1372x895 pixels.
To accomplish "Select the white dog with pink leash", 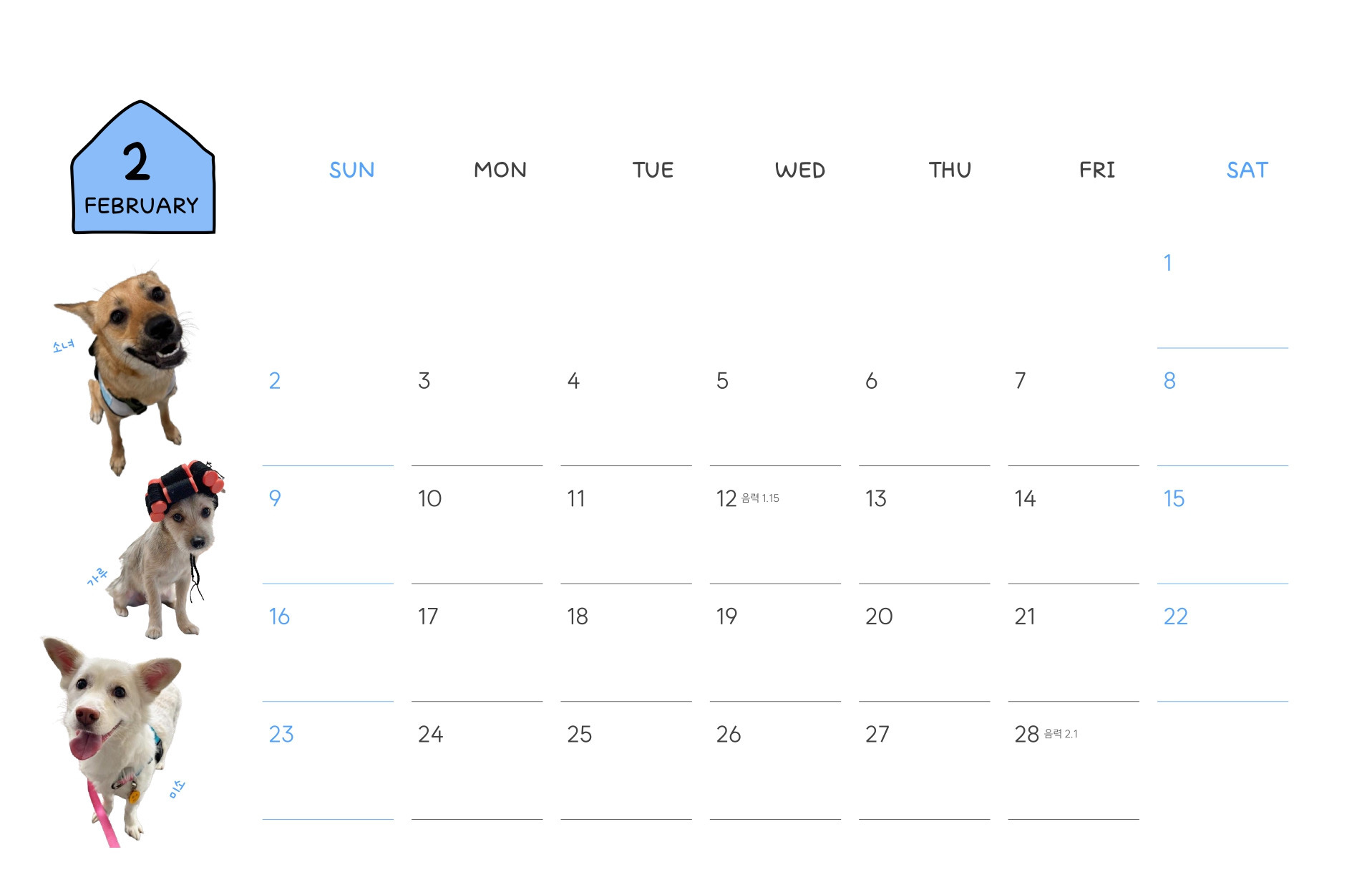I will [x=112, y=741].
